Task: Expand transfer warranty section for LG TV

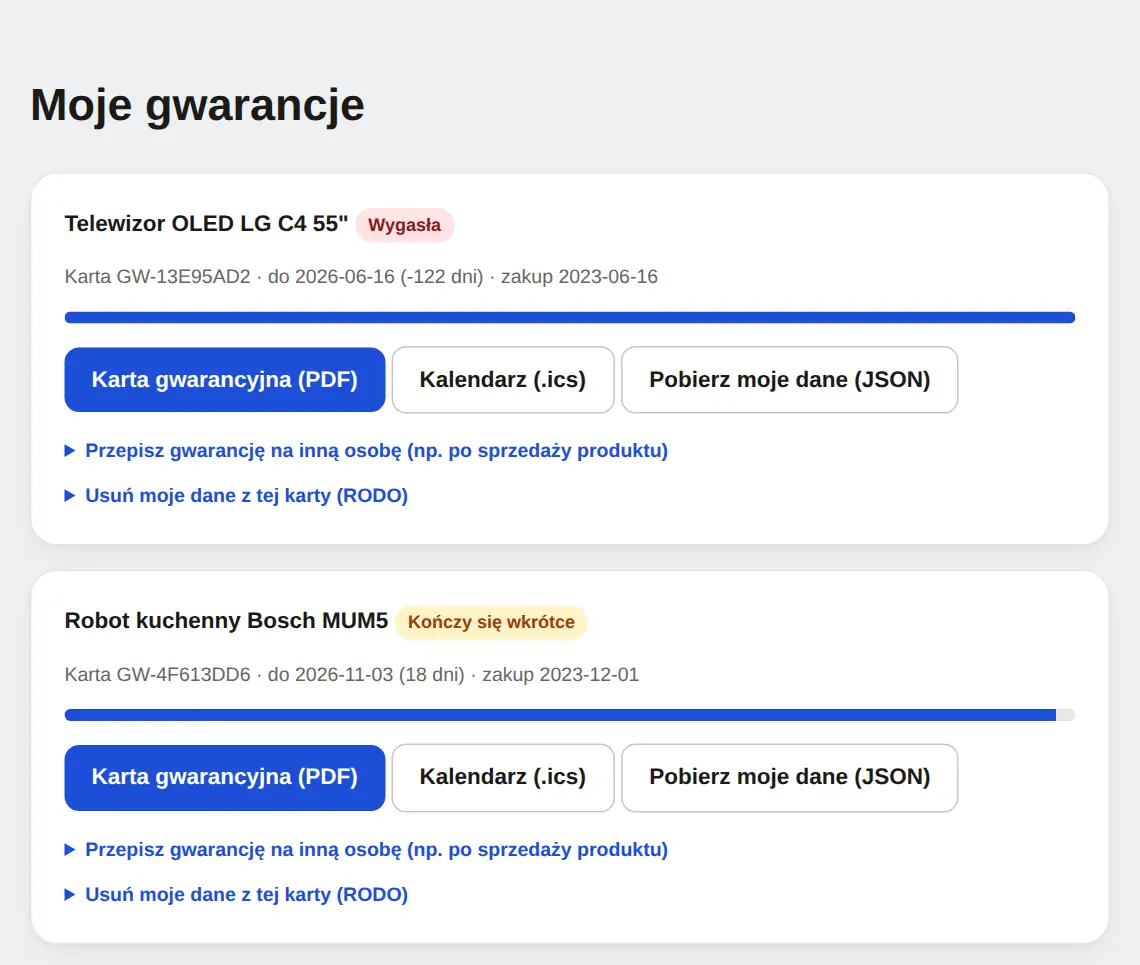Action: tap(377, 451)
